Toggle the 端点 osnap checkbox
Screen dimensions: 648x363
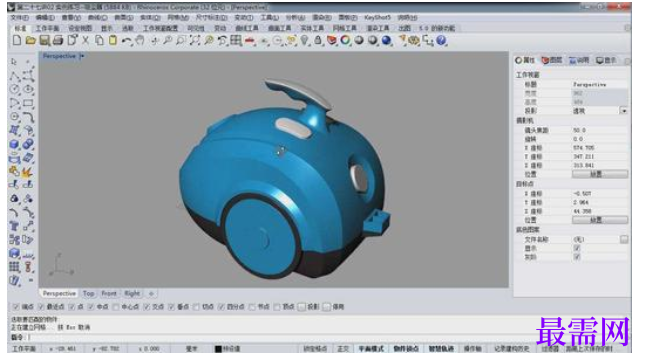(x=16, y=307)
